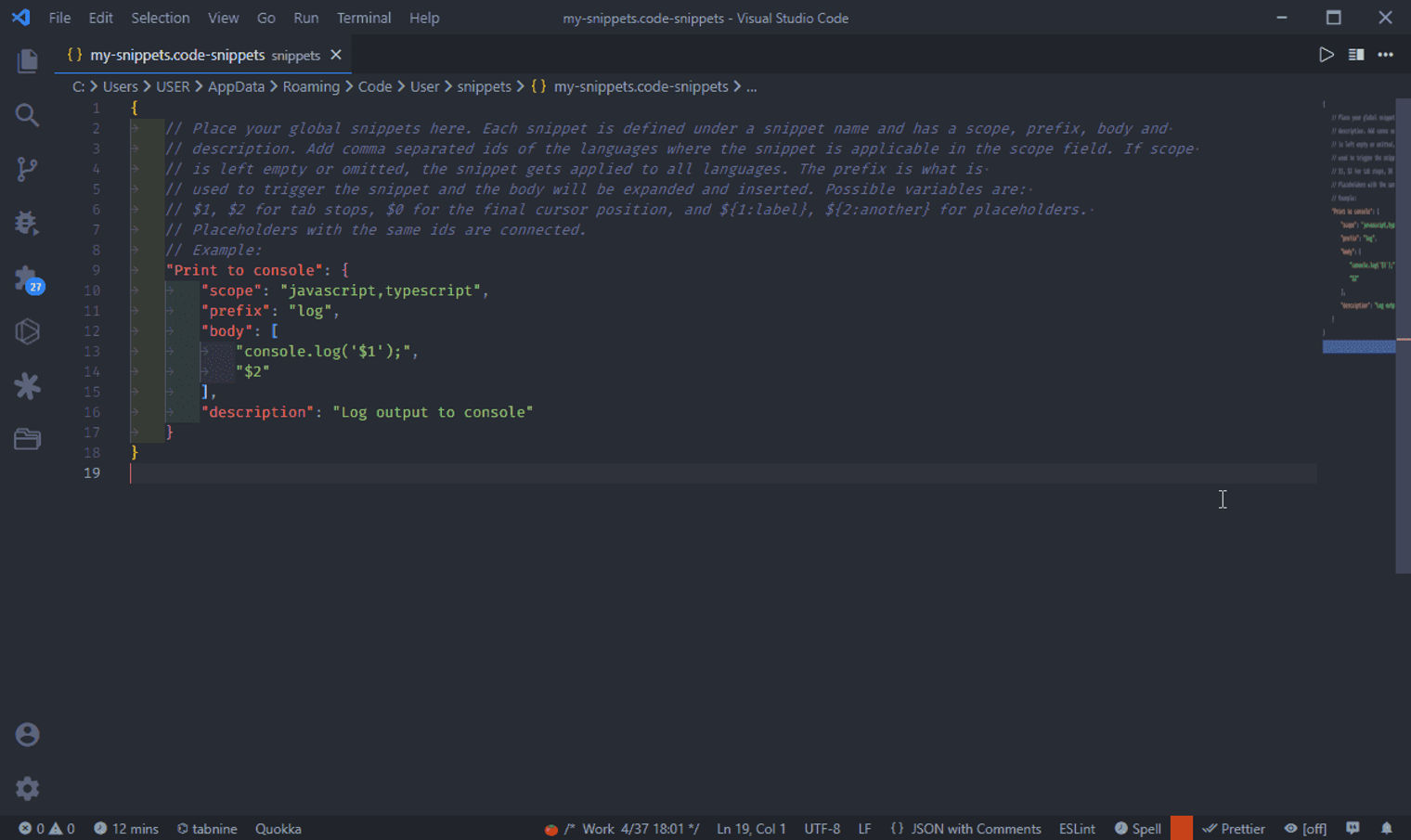
Task: Click the "Log output to console" string
Action: click(433, 412)
